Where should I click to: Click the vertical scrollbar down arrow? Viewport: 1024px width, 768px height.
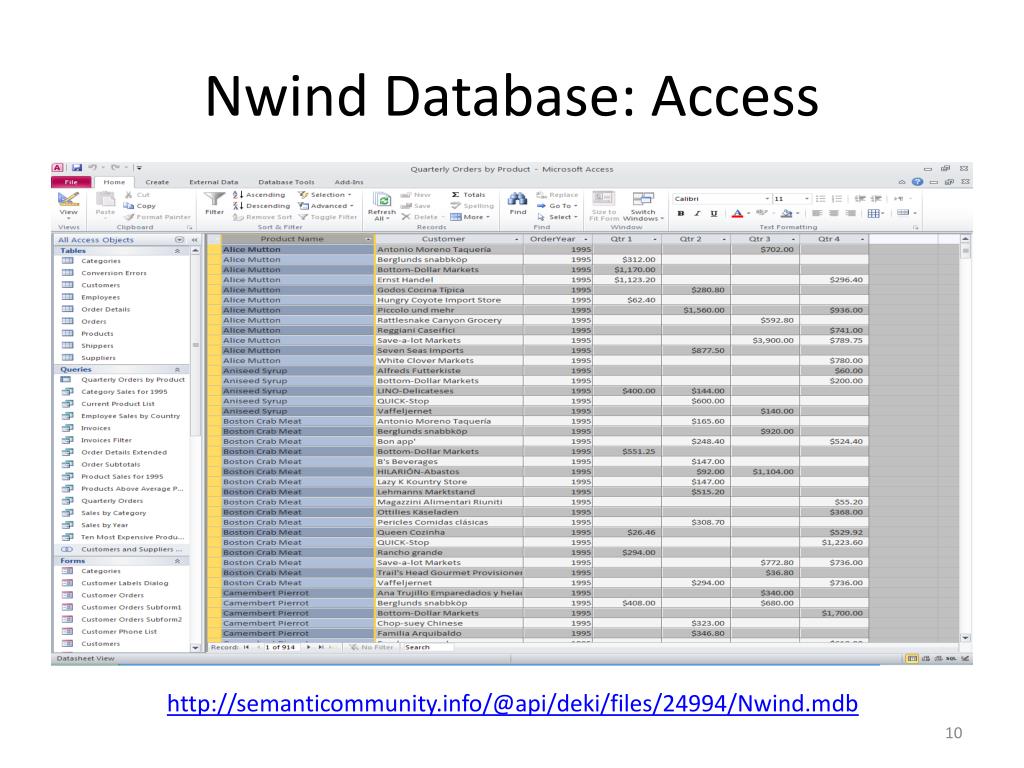[965, 637]
